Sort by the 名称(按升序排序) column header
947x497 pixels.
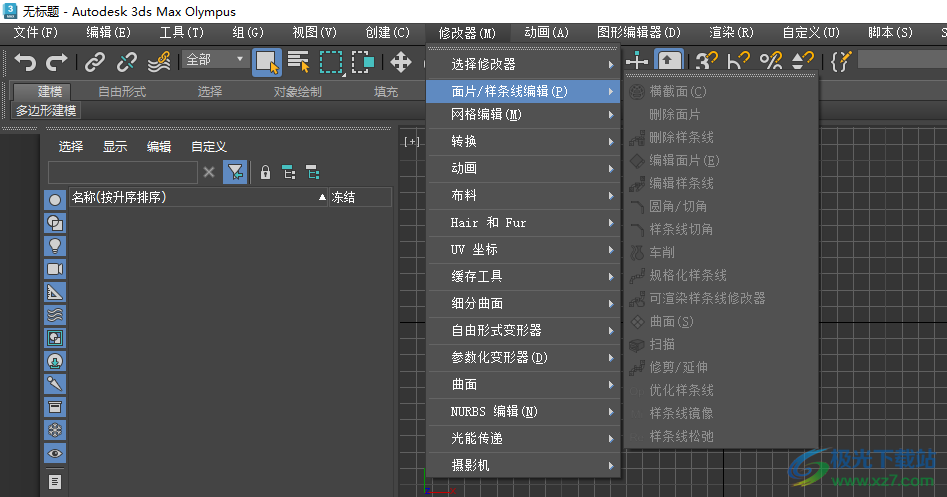(x=199, y=197)
